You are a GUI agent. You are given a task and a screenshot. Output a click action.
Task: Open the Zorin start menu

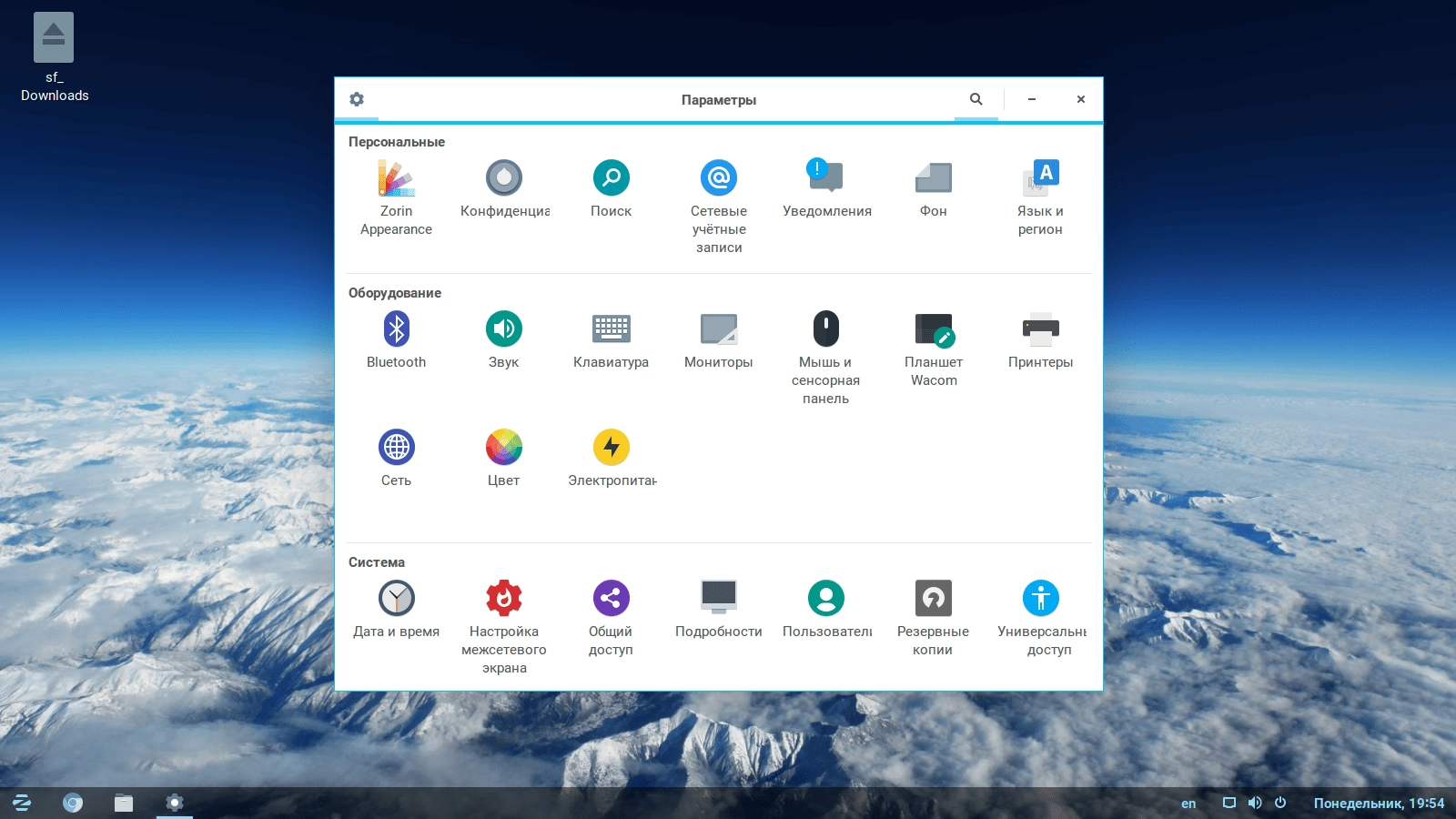22,803
